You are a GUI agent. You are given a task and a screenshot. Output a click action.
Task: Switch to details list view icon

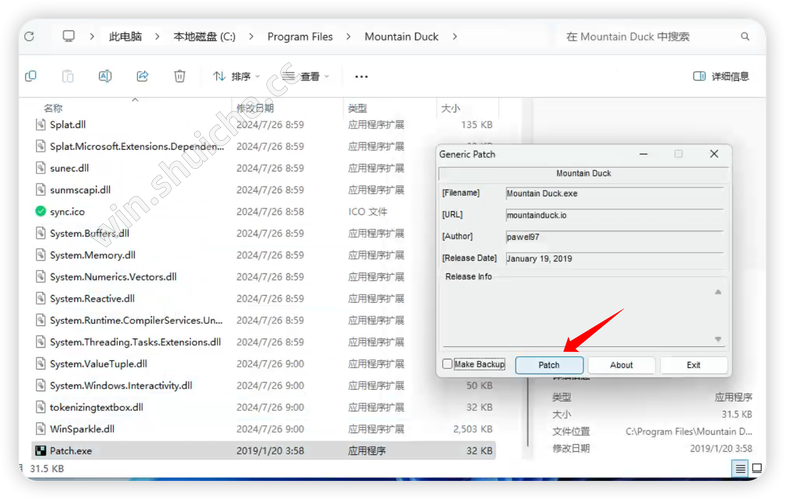[741, 468]
